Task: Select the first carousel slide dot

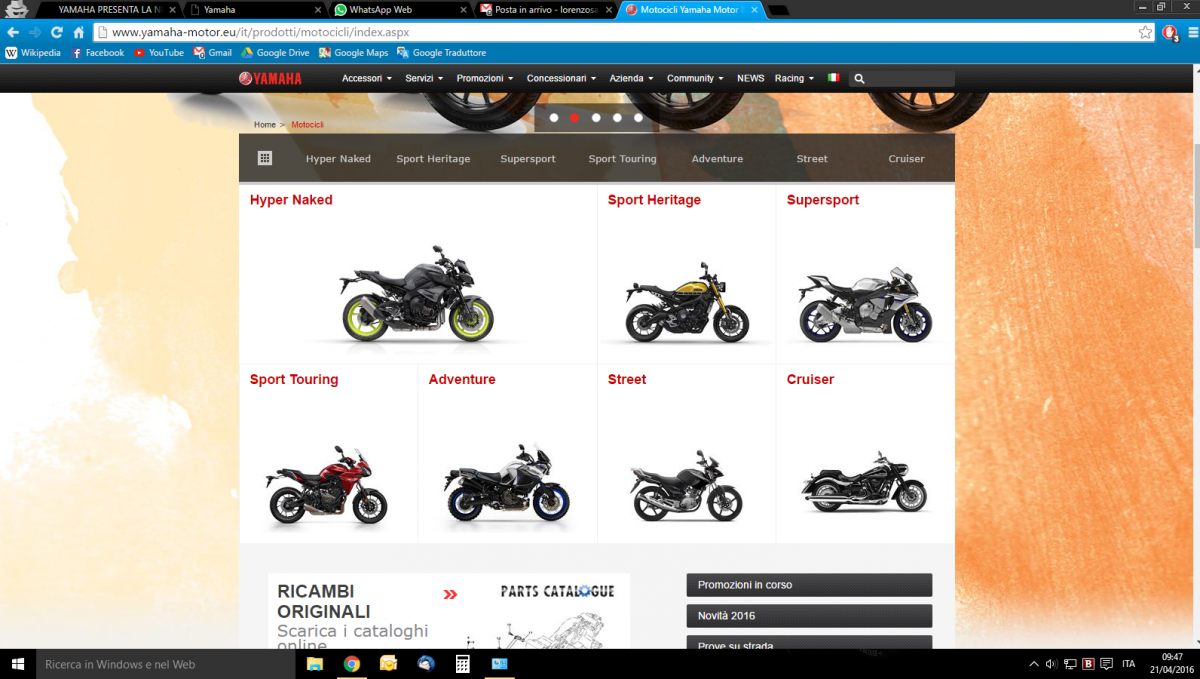Action: pyautogui.click(x=554, y=118)
